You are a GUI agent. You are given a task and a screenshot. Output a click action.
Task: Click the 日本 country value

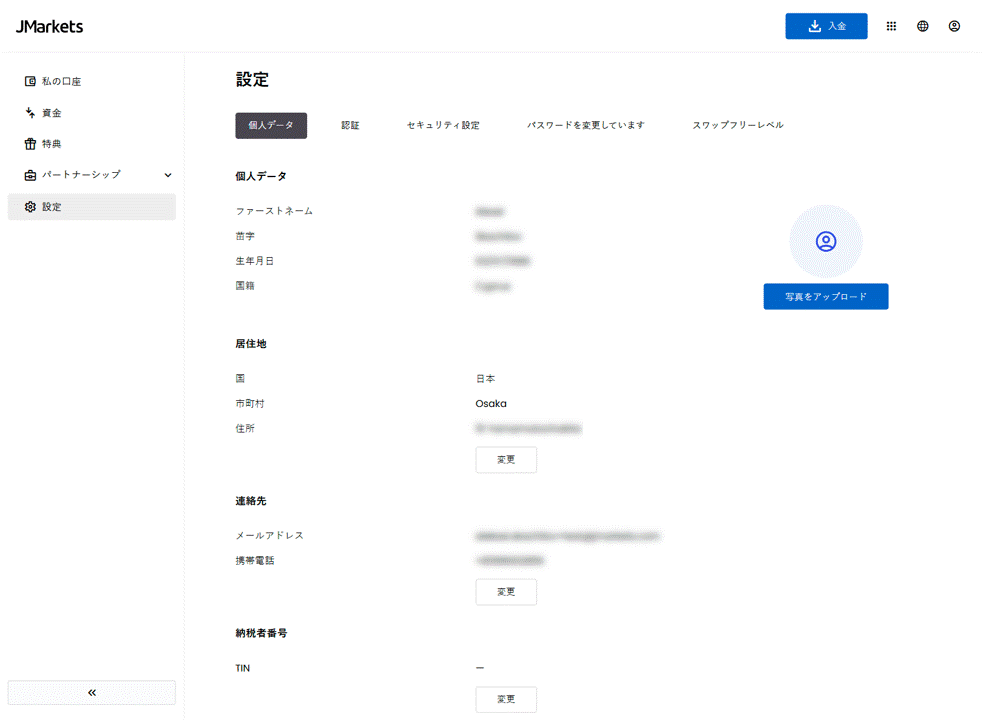pos(485,379)
